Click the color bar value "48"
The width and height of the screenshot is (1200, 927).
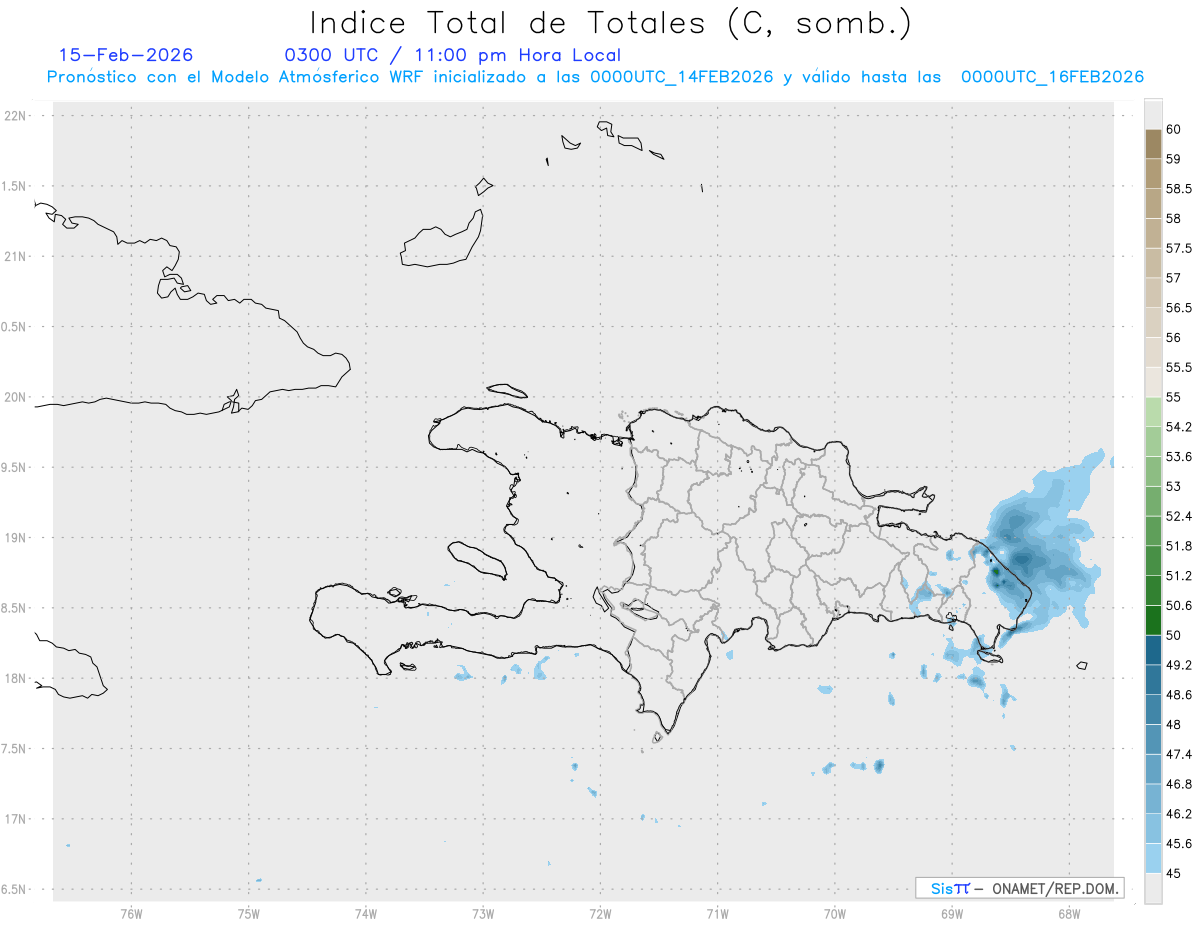pos(1174,725)
